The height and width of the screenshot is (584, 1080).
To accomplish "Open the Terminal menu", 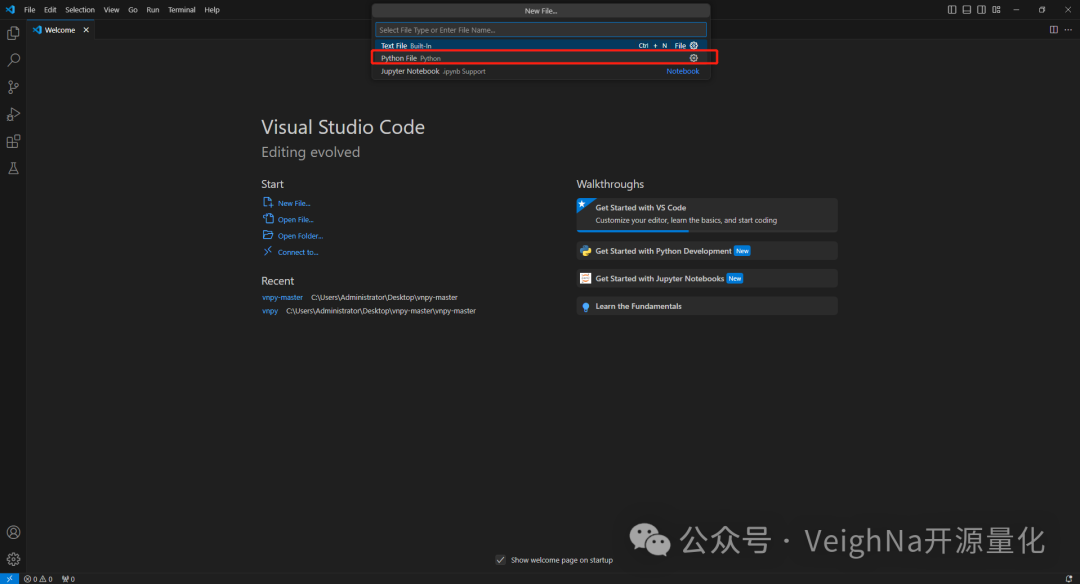I will (x=181, y=9).
